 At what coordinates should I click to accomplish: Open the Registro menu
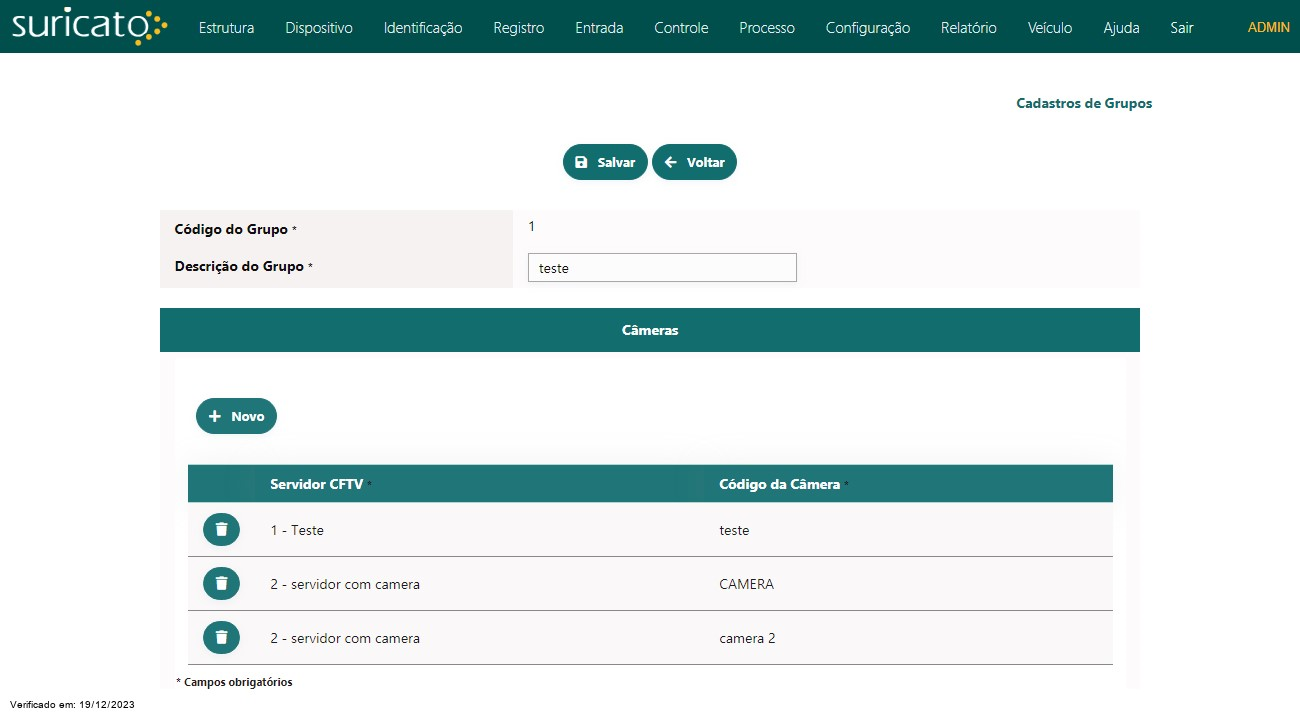[518, 28]
